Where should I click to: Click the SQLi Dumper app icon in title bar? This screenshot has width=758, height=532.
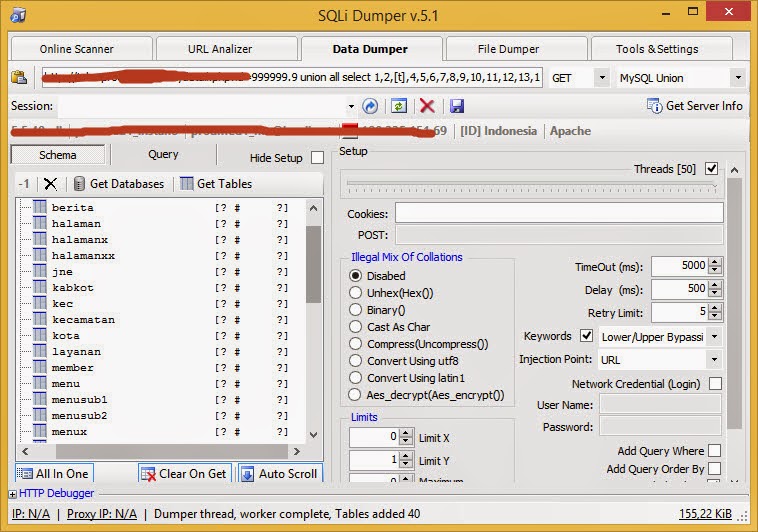18,15
